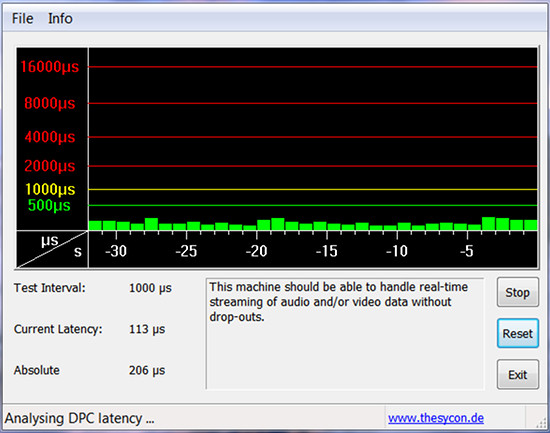Click the 8000µs threshold label
This screenshot has width=550, height=433.
click(49, 103)
